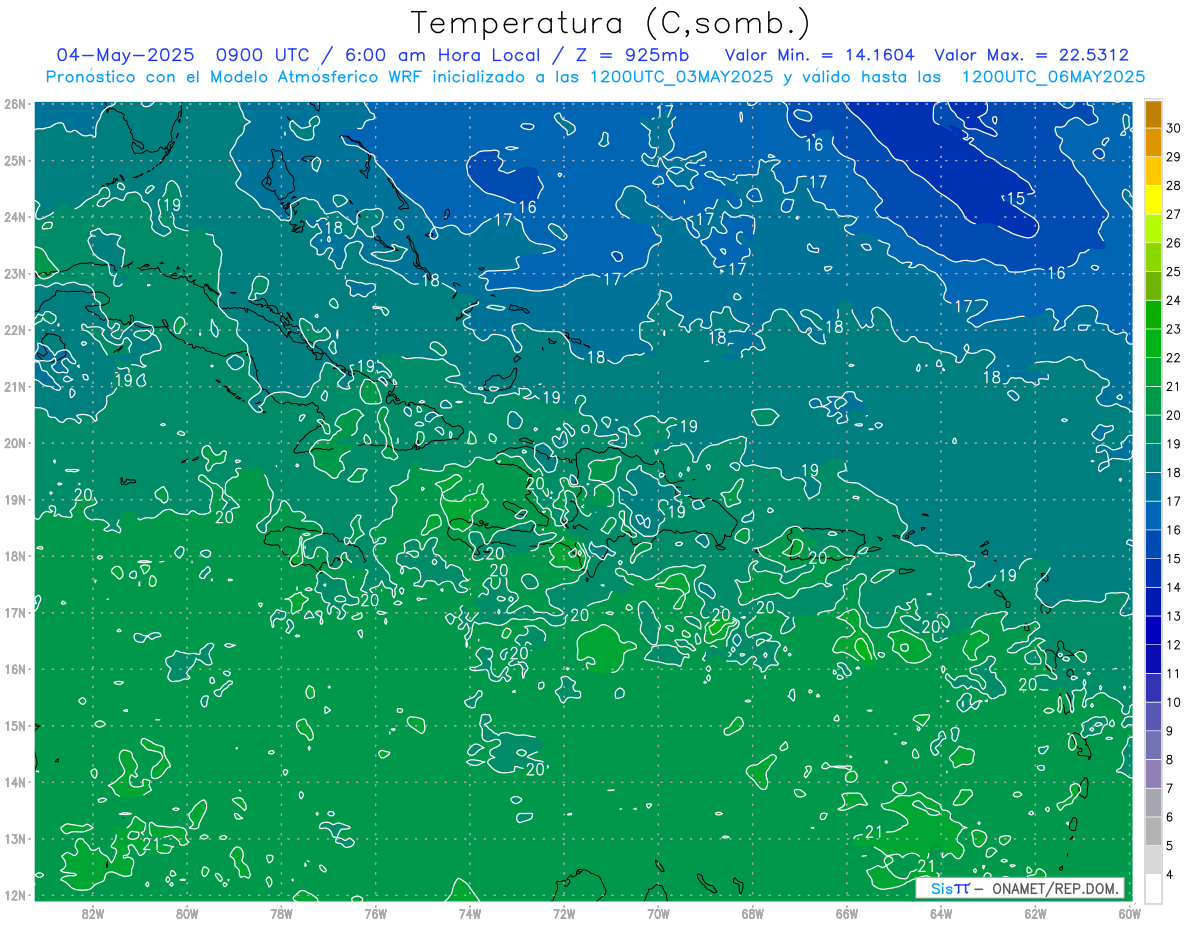Click the 15N latitude axis label
The image size is (1200, 927).
coord(15,725)
